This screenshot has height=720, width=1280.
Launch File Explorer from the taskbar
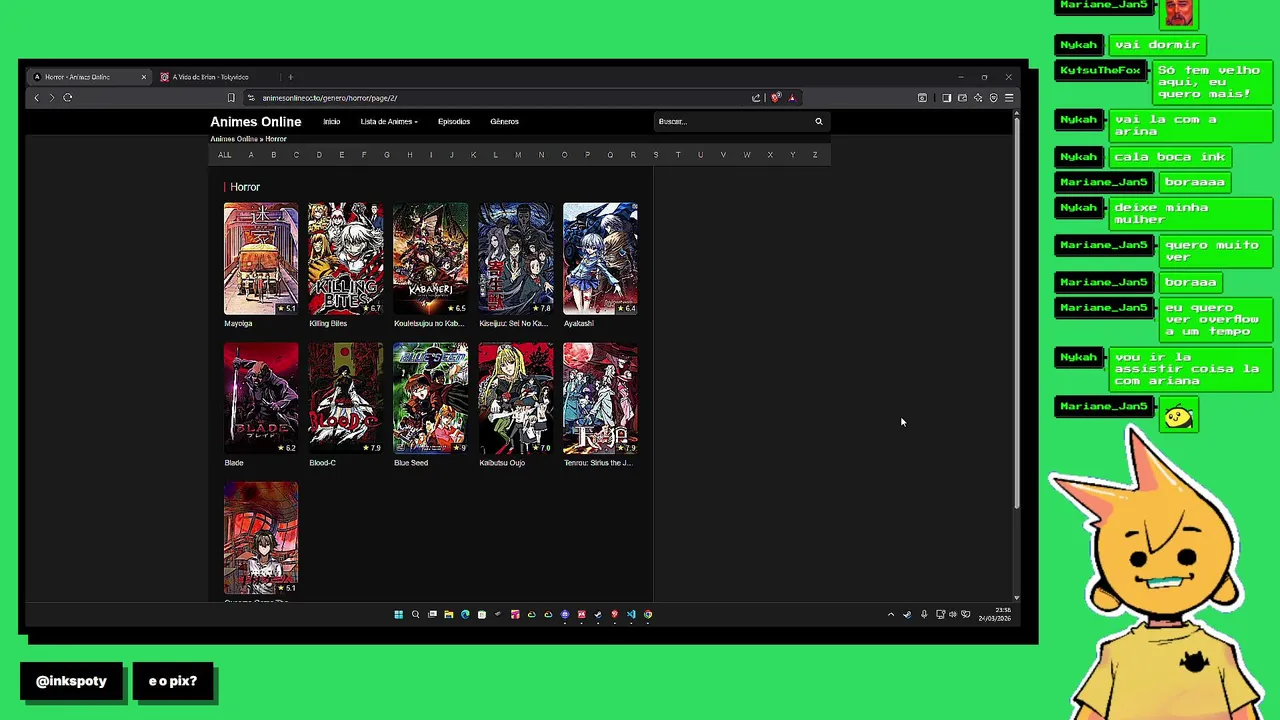click(448, 614)
